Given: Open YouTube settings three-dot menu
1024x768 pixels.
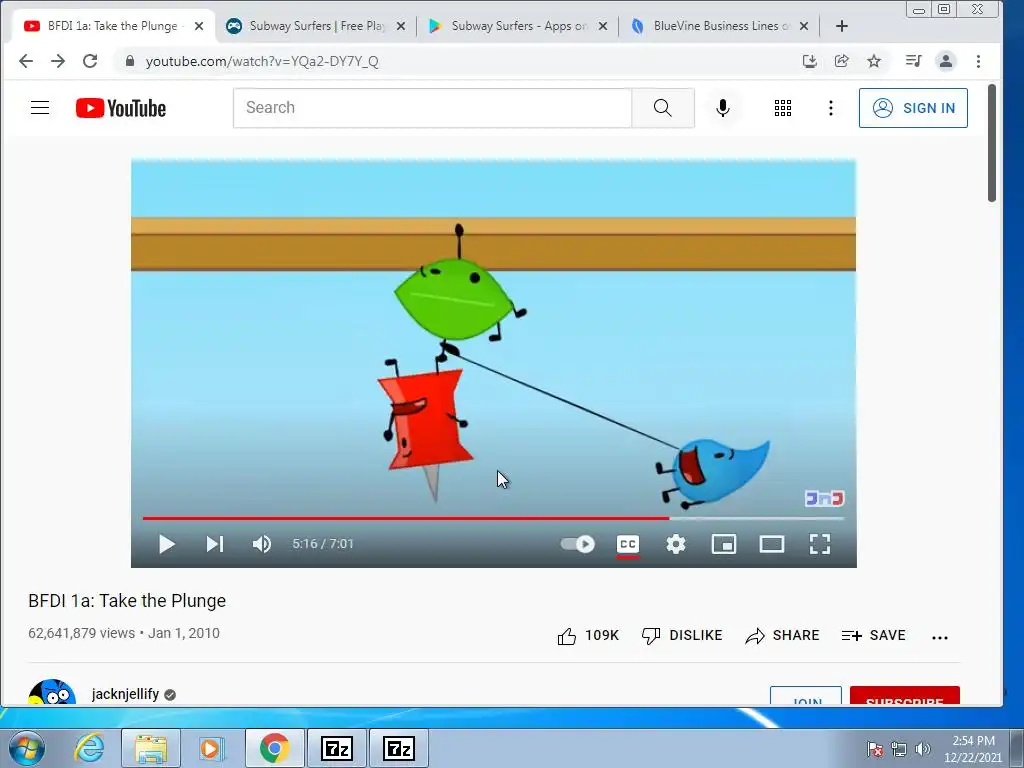Looking at the screenshot, I should coord(831,108).
